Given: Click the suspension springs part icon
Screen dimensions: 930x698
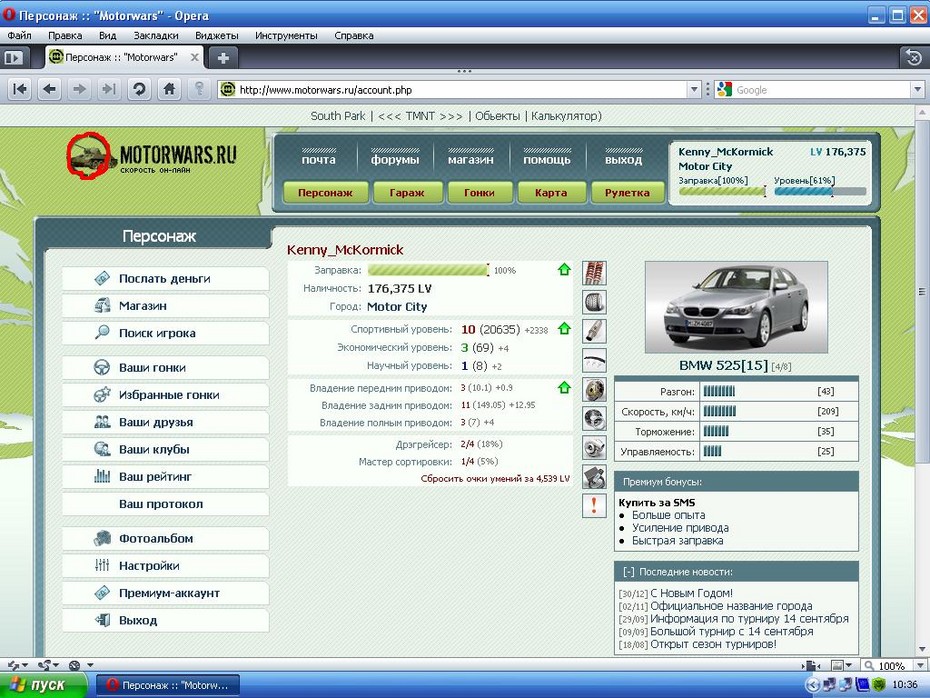Looking at the screenshot, I should (x=594, y=273).
